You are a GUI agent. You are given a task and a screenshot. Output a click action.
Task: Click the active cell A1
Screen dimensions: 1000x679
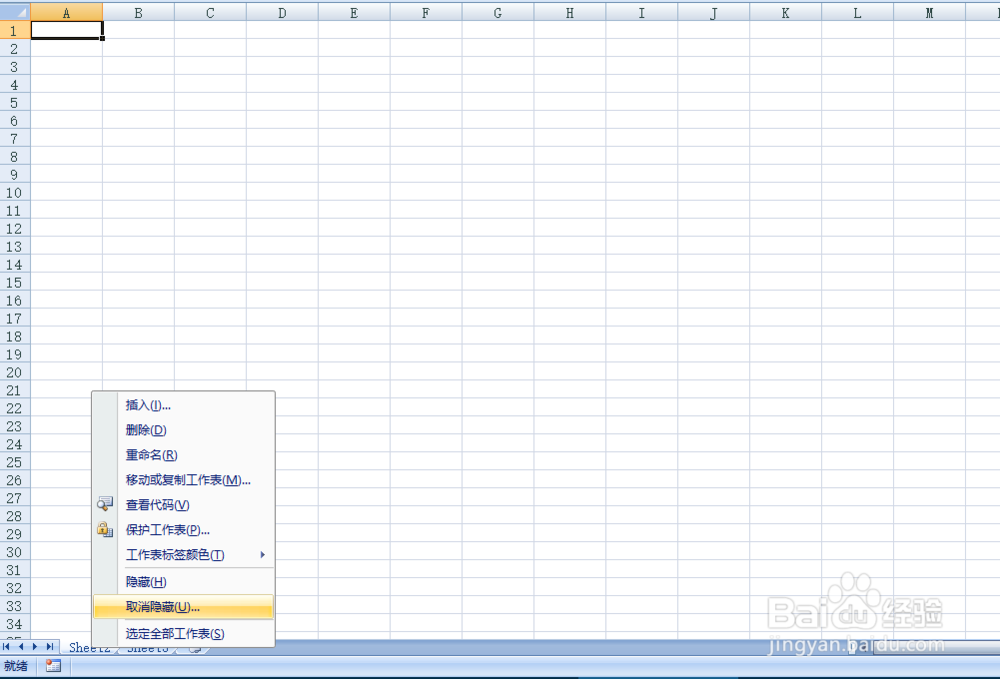coord(66,30)
